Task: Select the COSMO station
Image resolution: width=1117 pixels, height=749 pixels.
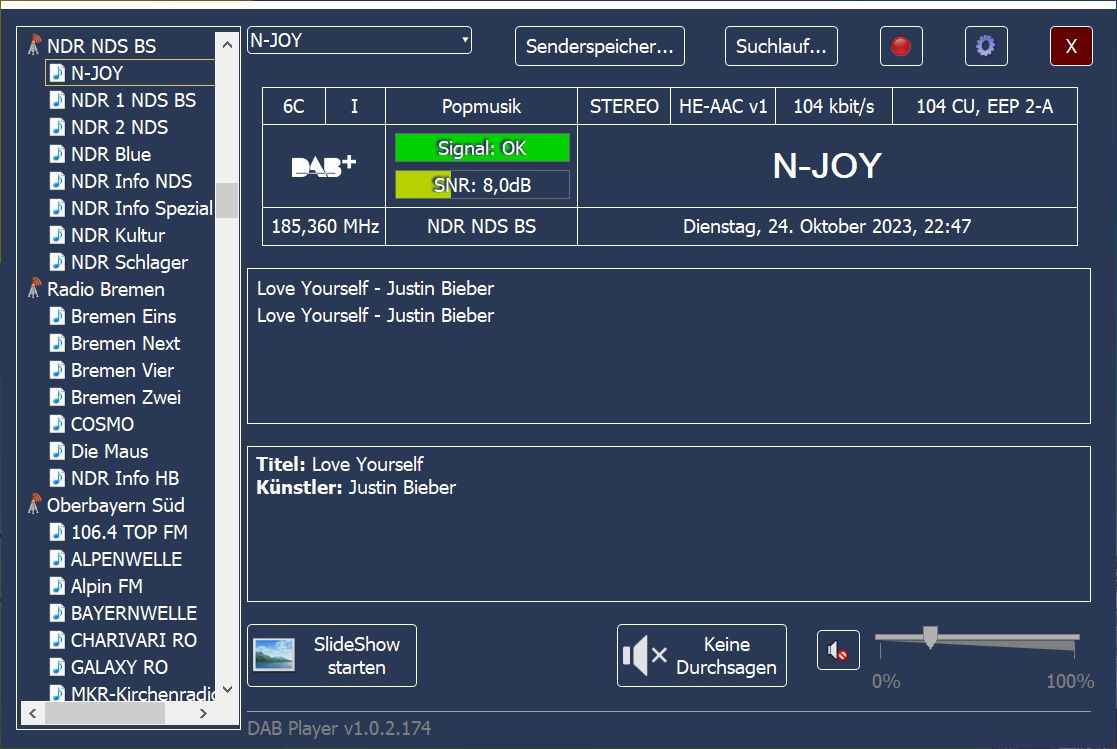Action: point(102,424)
